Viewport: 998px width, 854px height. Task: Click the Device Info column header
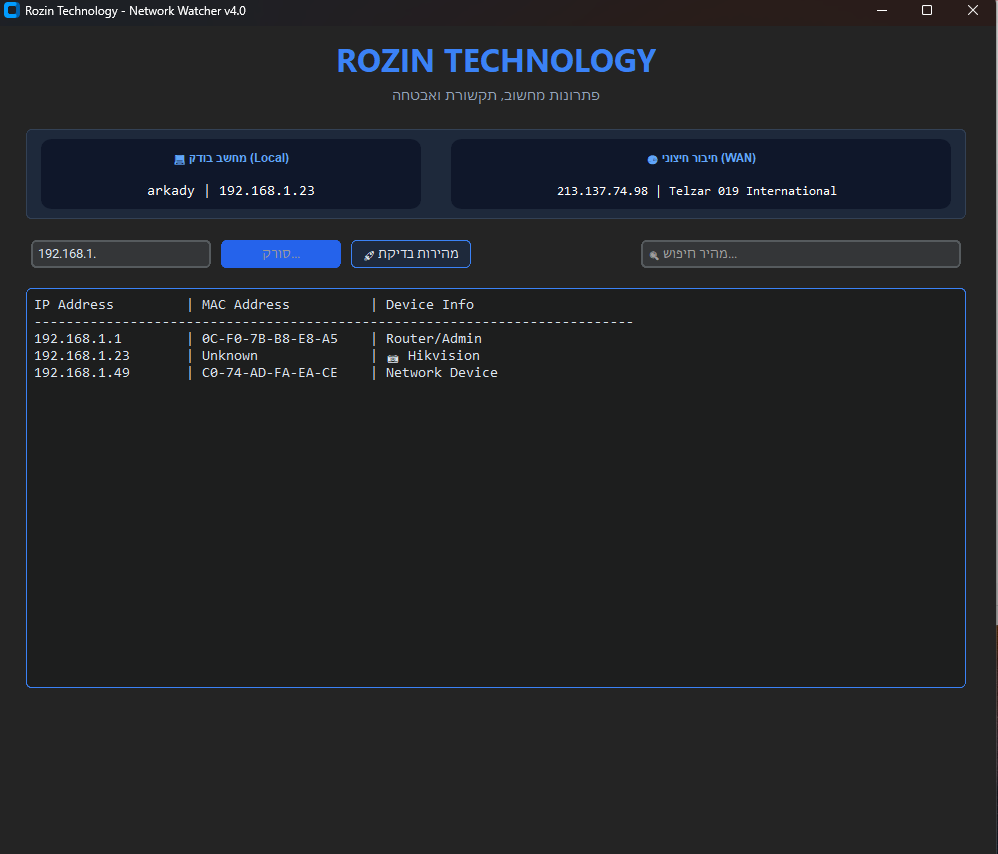(430, 305)
